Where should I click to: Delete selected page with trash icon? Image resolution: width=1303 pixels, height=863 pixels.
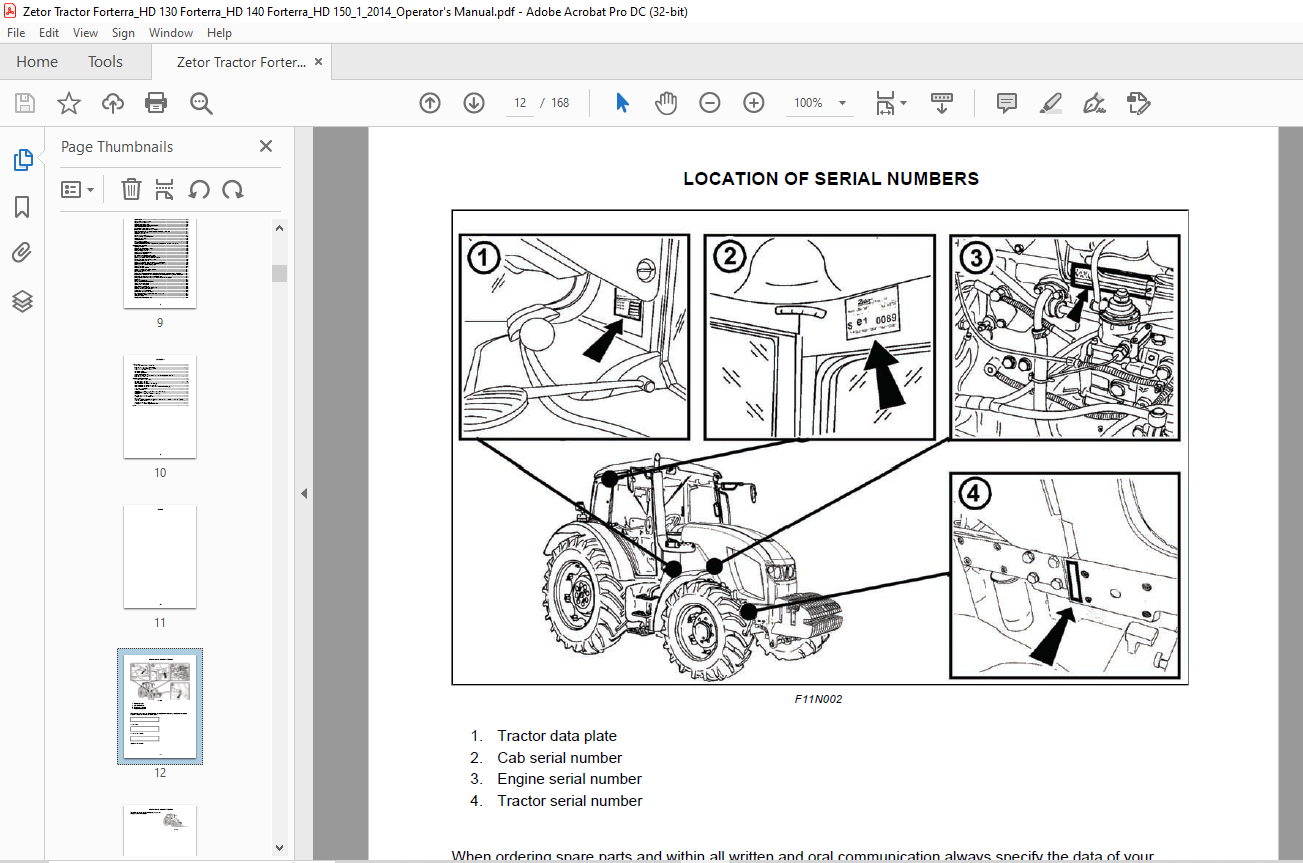131,189
